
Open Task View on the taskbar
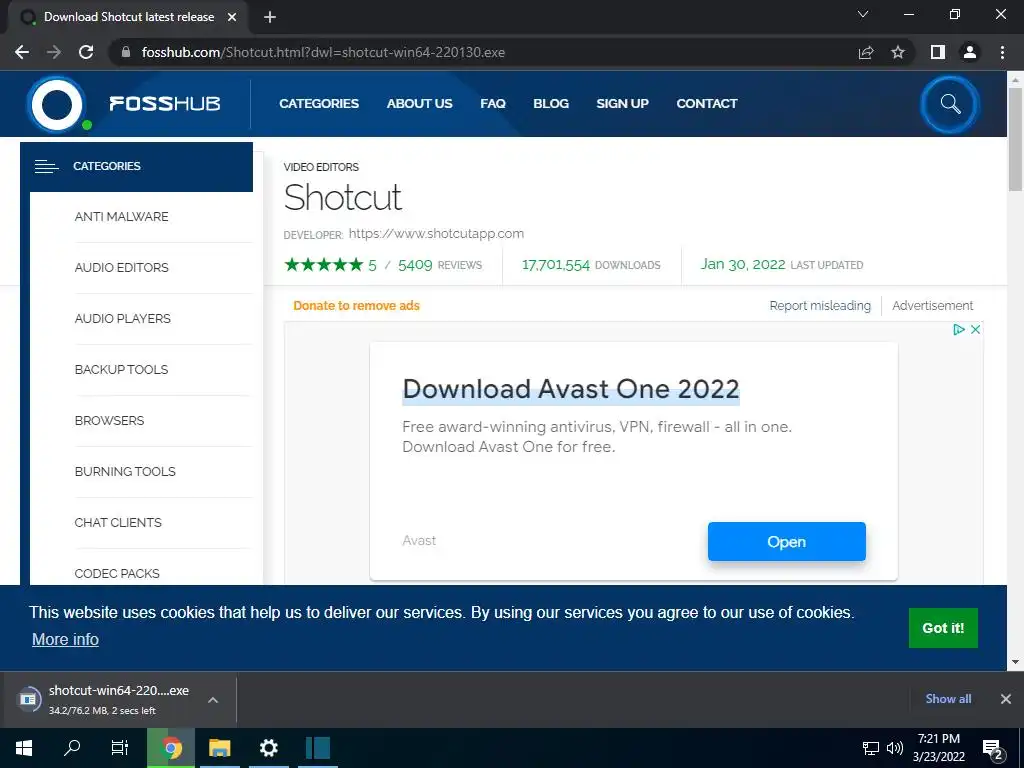point(120,748)
